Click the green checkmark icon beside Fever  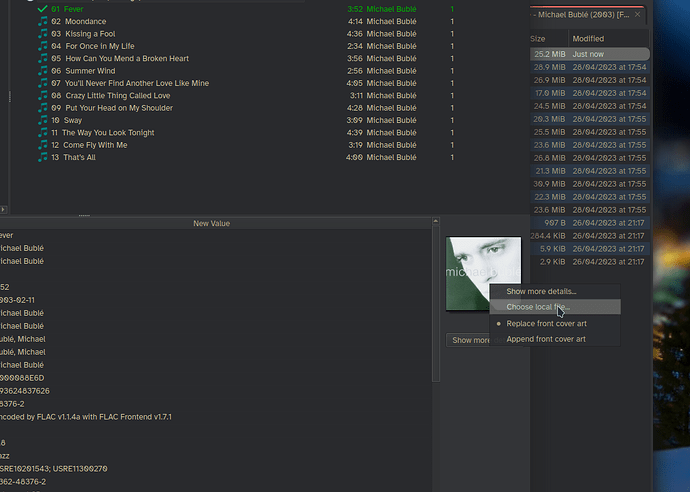coord(42,9)
